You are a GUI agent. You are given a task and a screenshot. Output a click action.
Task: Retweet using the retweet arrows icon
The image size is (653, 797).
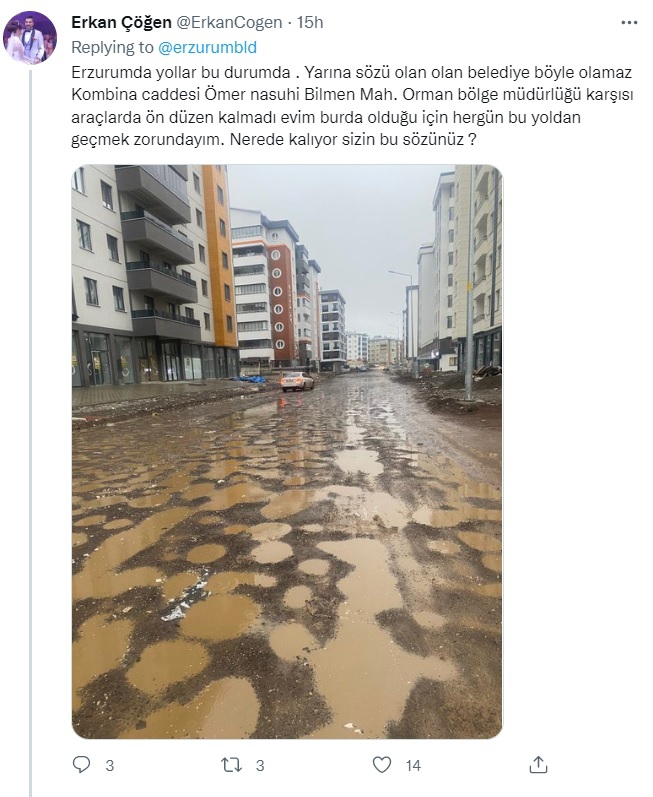[232, 765]
